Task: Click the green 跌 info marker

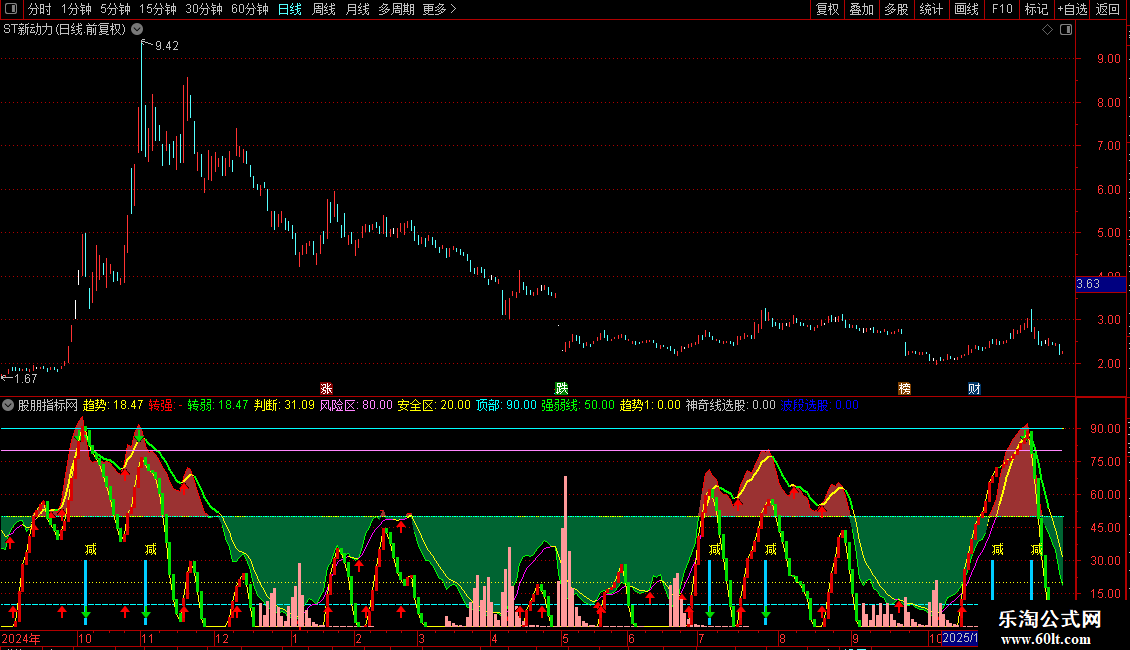Action: pyautogui.click(x=561, y=388)
